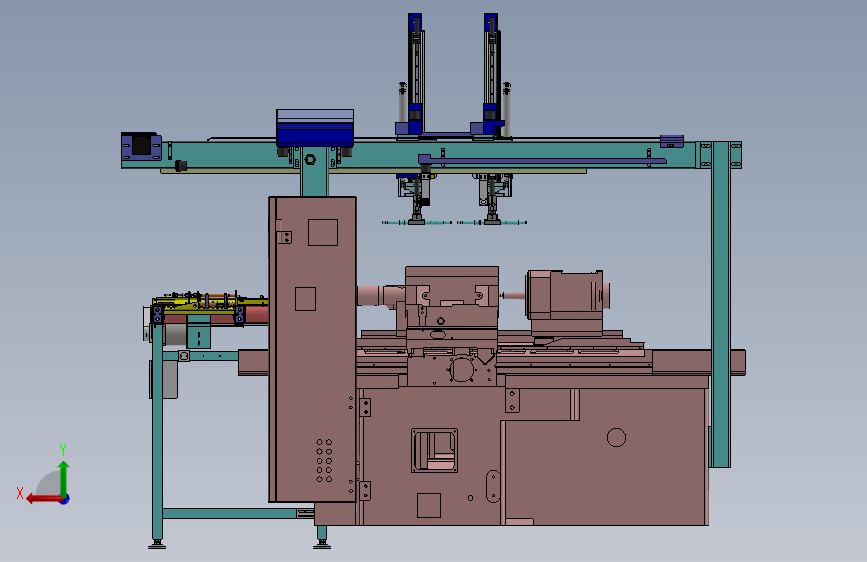Select the blue carriage box on the gantry beam
Image resolution: width=867 pixels, height=562 pixels.
[x=315, y=128]
